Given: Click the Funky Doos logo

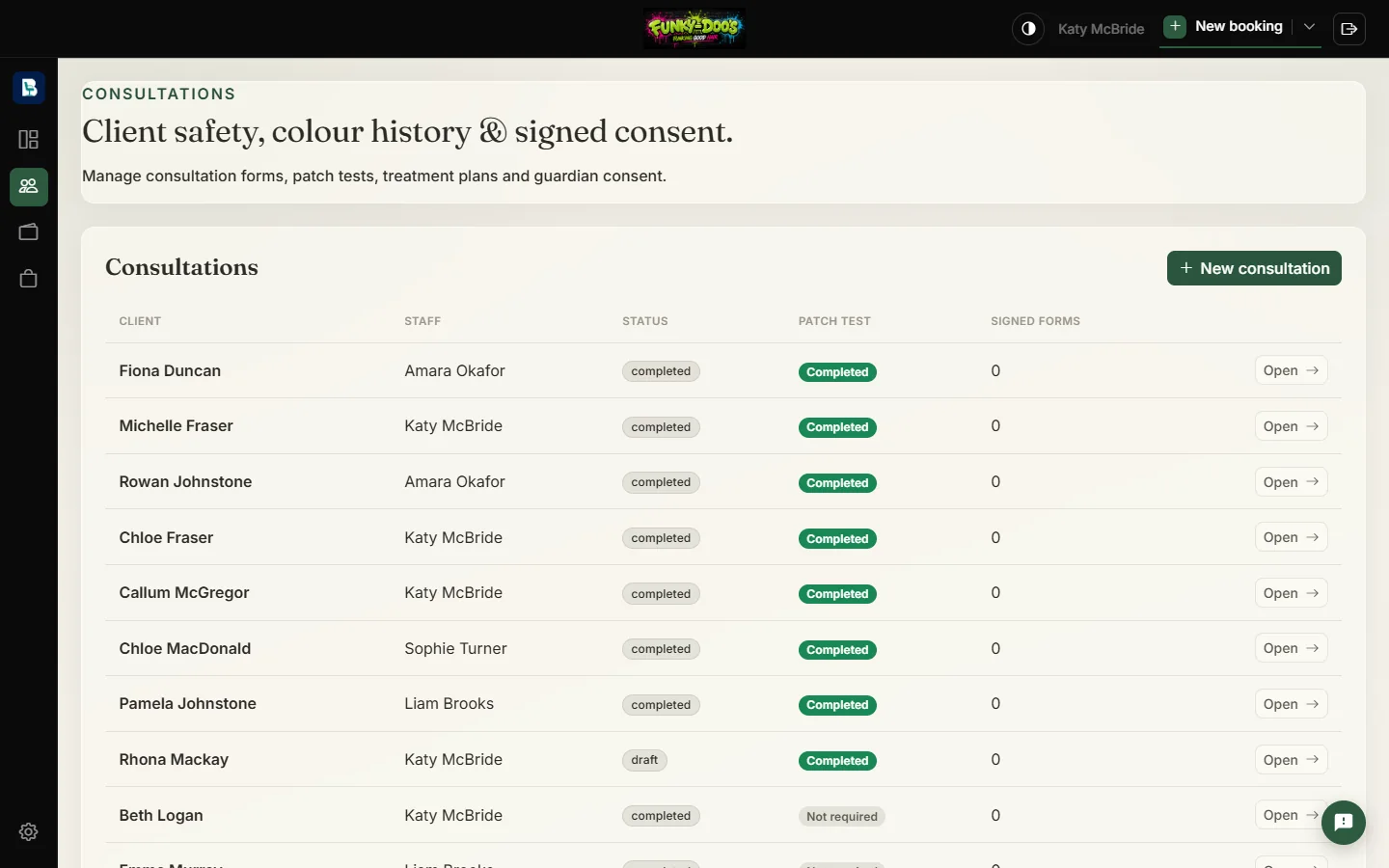Looking at the screenshot, I should click(694, 29).
